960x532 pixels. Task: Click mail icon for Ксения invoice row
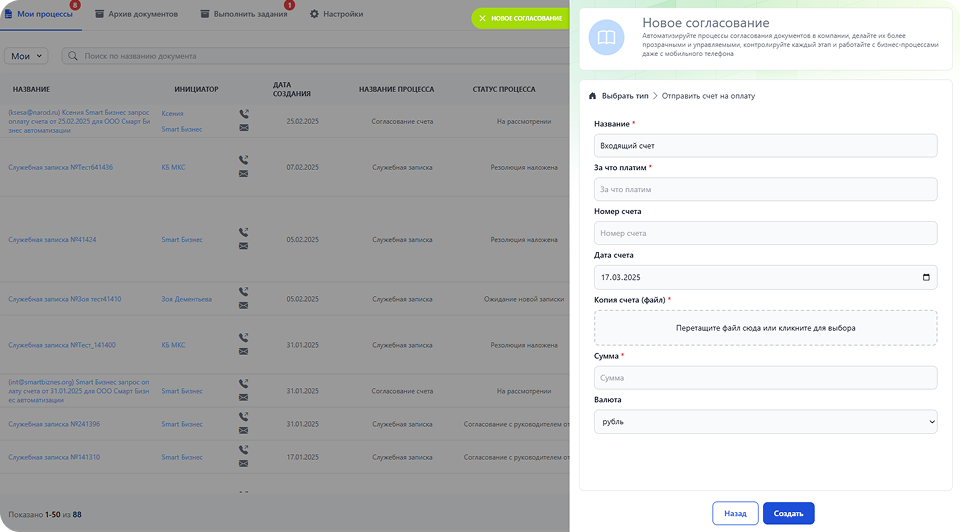[x=244, y=128]
